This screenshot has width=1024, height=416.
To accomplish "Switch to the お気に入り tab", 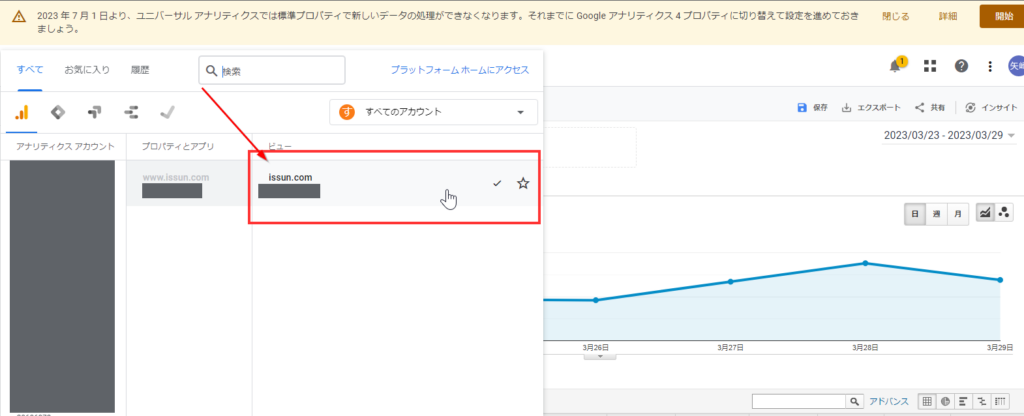I will click(x=87, y=70).
